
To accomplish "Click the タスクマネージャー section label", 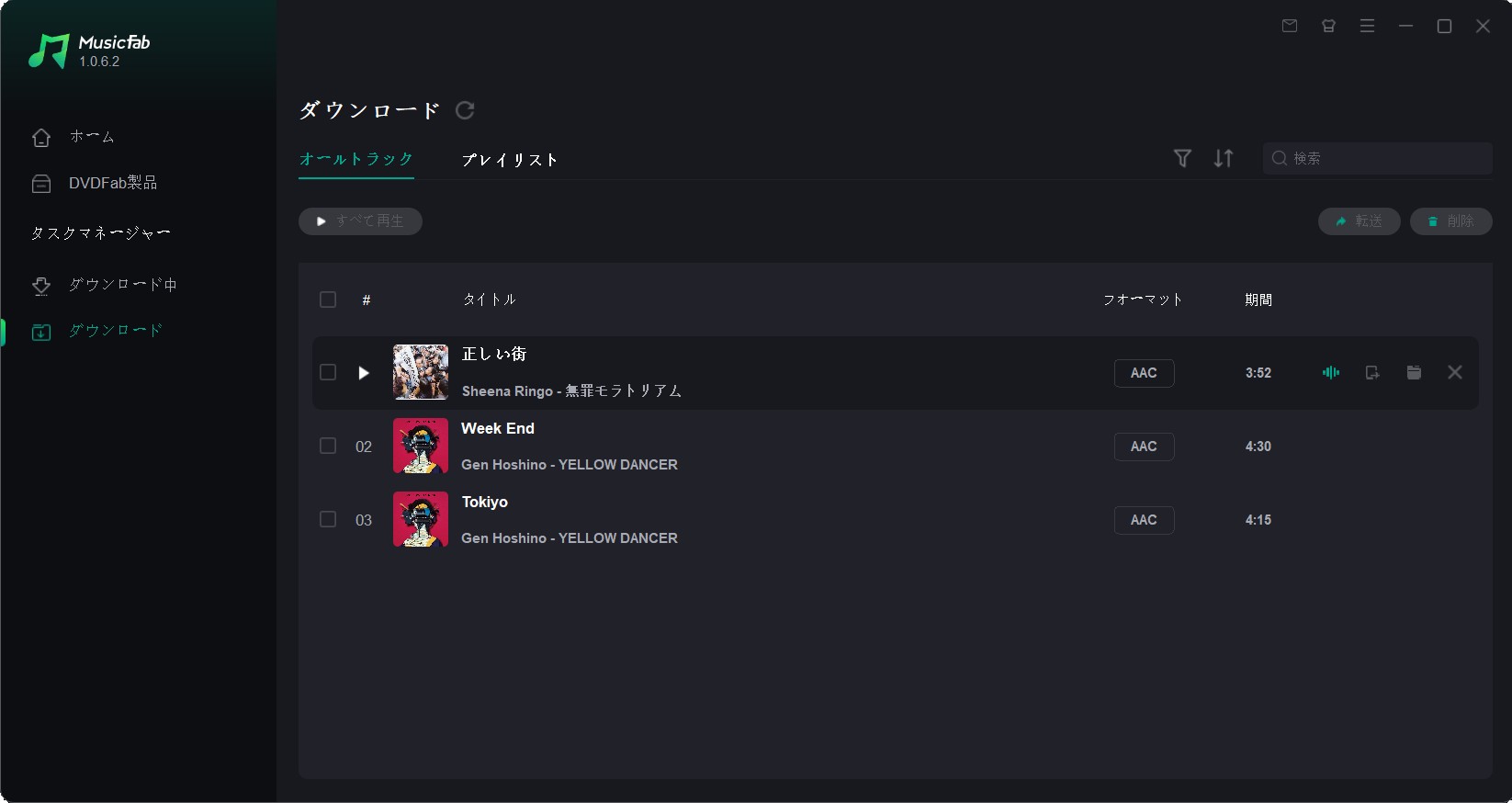I will coord(101,233).
